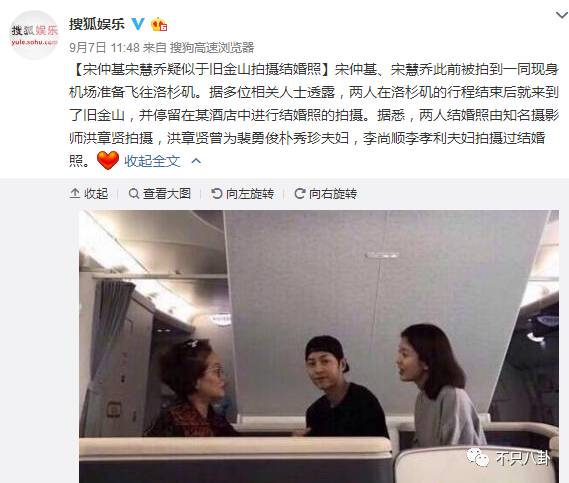Rotate the picture with 向左旋转
The height and width of the screenshot is (483, 569).
point(250,193)
